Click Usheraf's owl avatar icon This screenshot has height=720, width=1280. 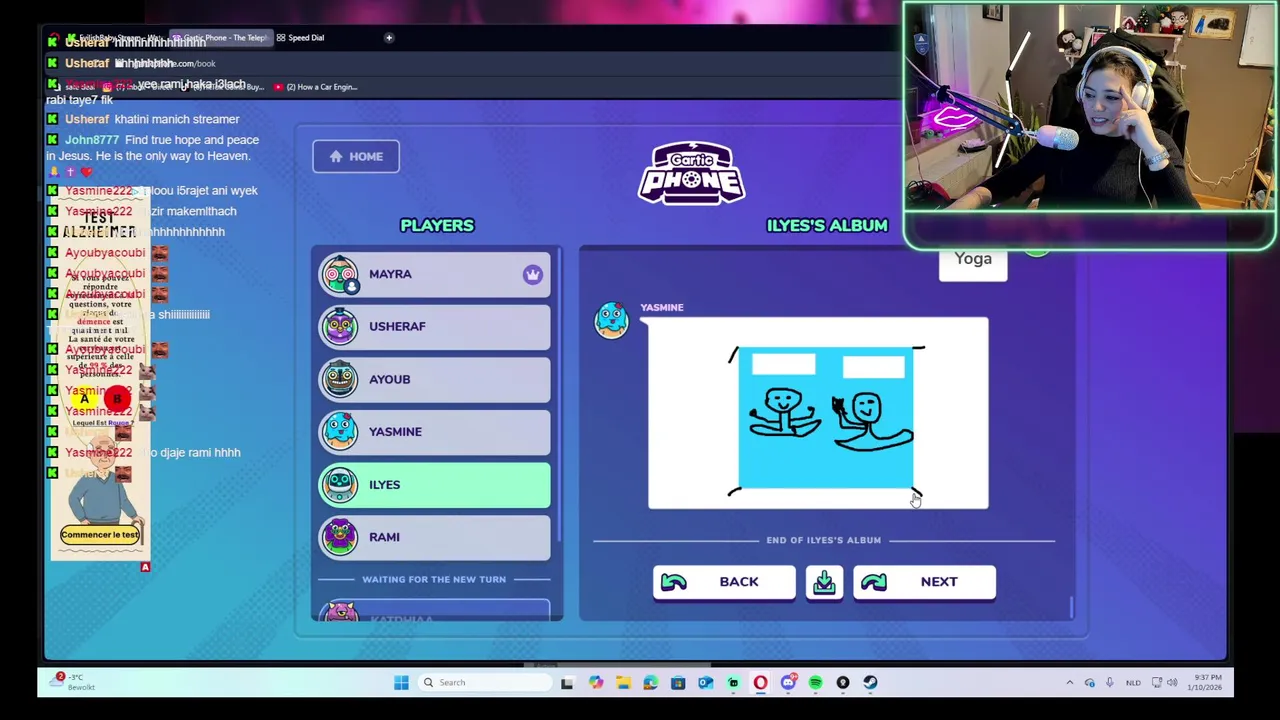coord(340,326)
